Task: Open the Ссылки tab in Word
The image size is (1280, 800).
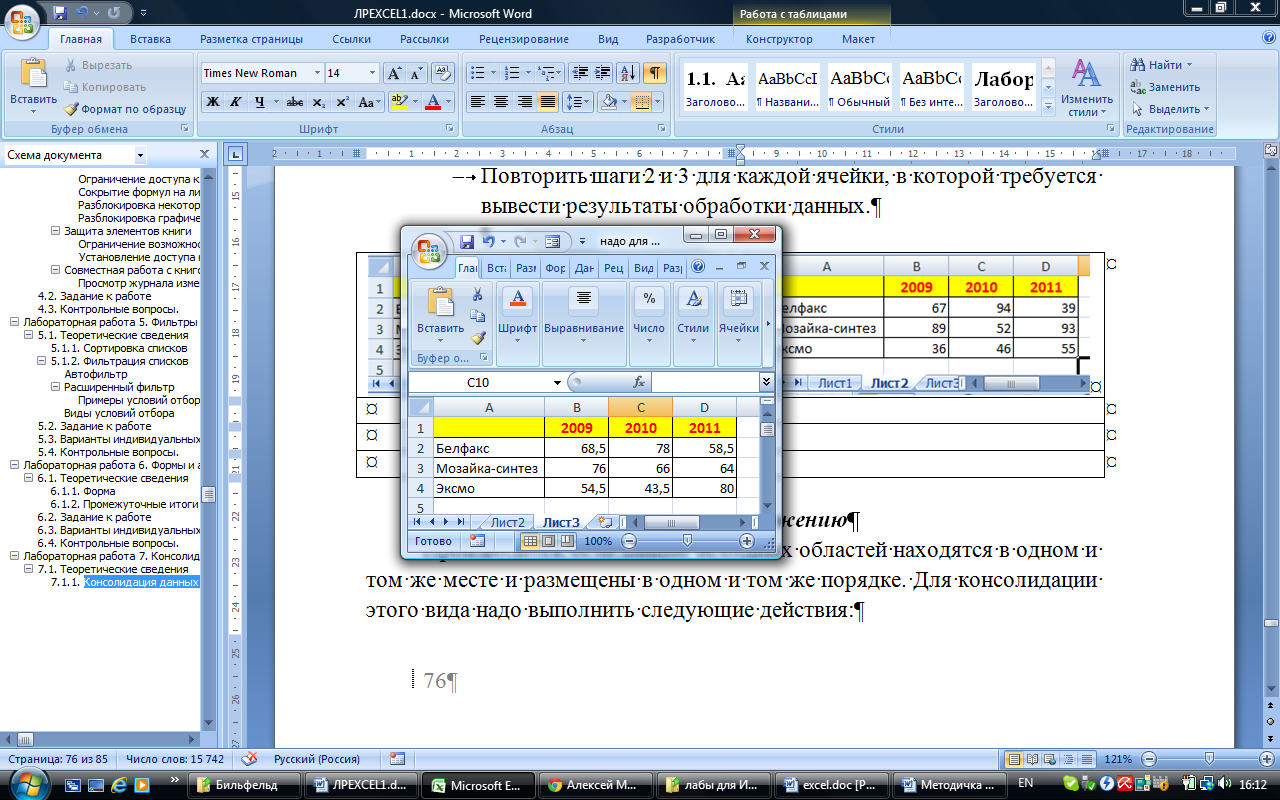Action: 352,39
